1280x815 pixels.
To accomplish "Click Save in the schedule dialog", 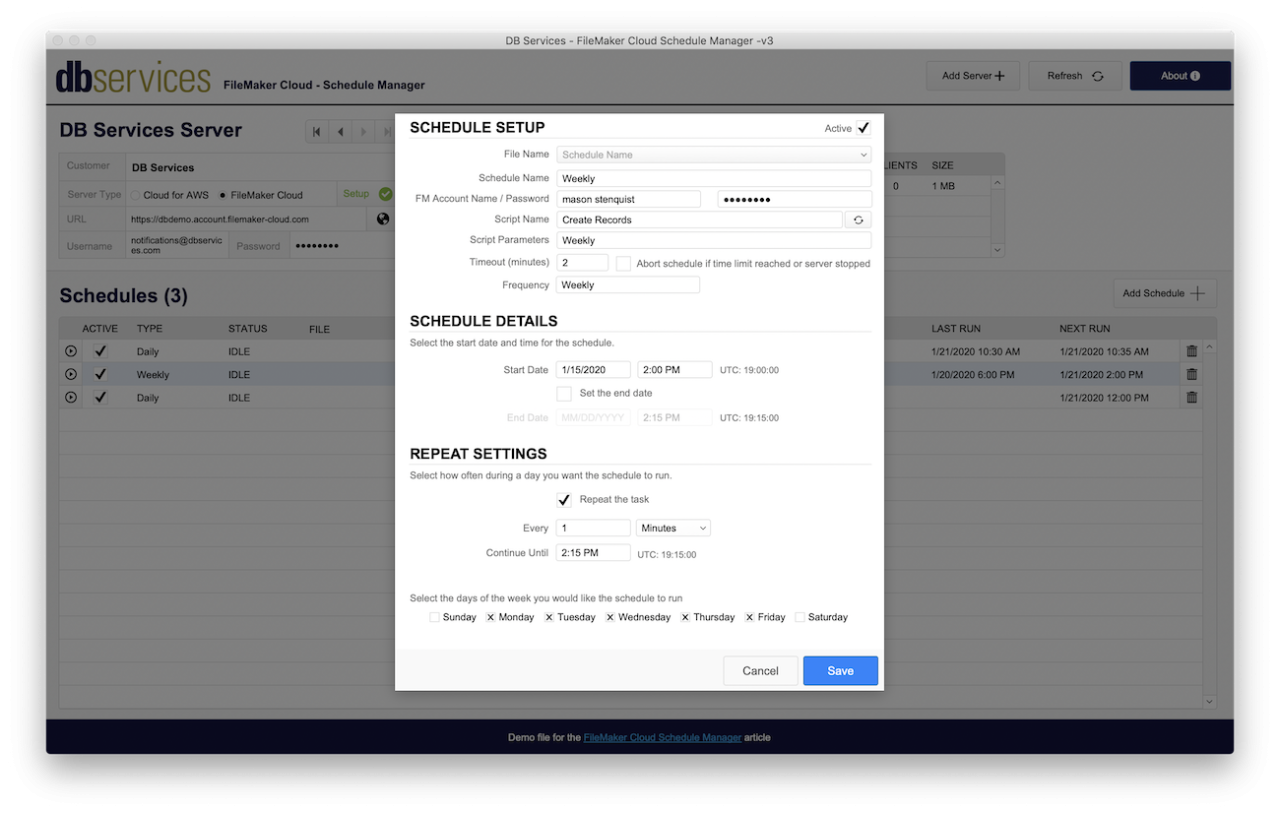I will [840, 671].
